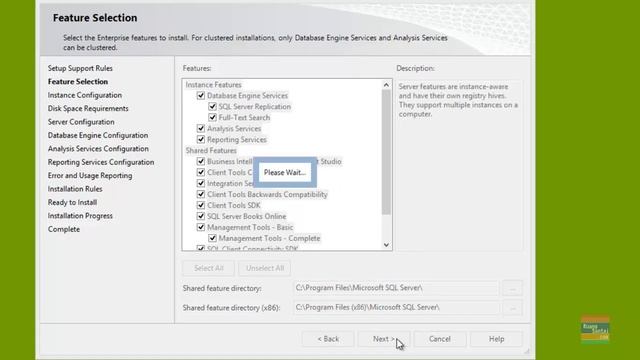Viewport: 640px width, 360px height.
Task: Browse for shared feature directory
Action: pos(513,288)
